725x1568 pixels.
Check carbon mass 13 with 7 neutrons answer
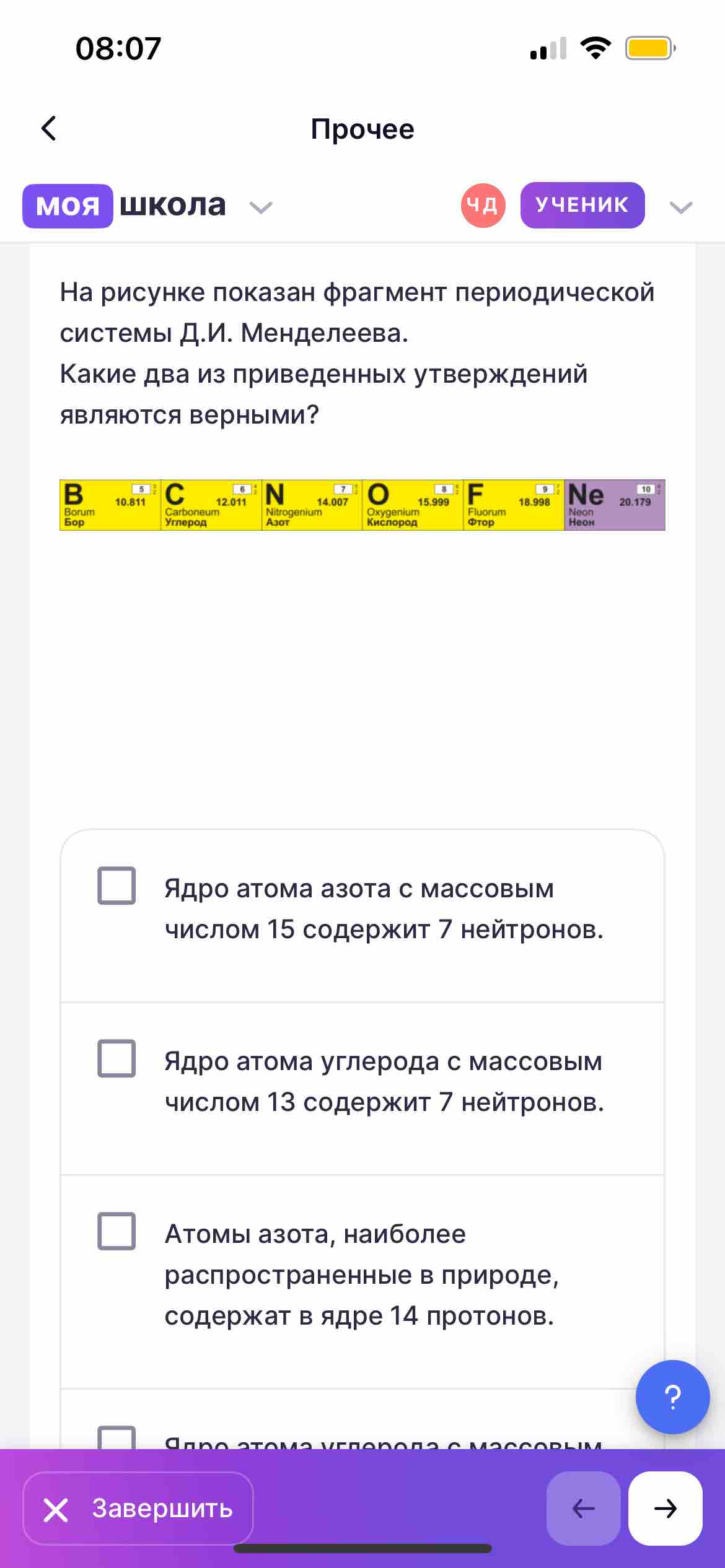click(x=116, y=1058)
